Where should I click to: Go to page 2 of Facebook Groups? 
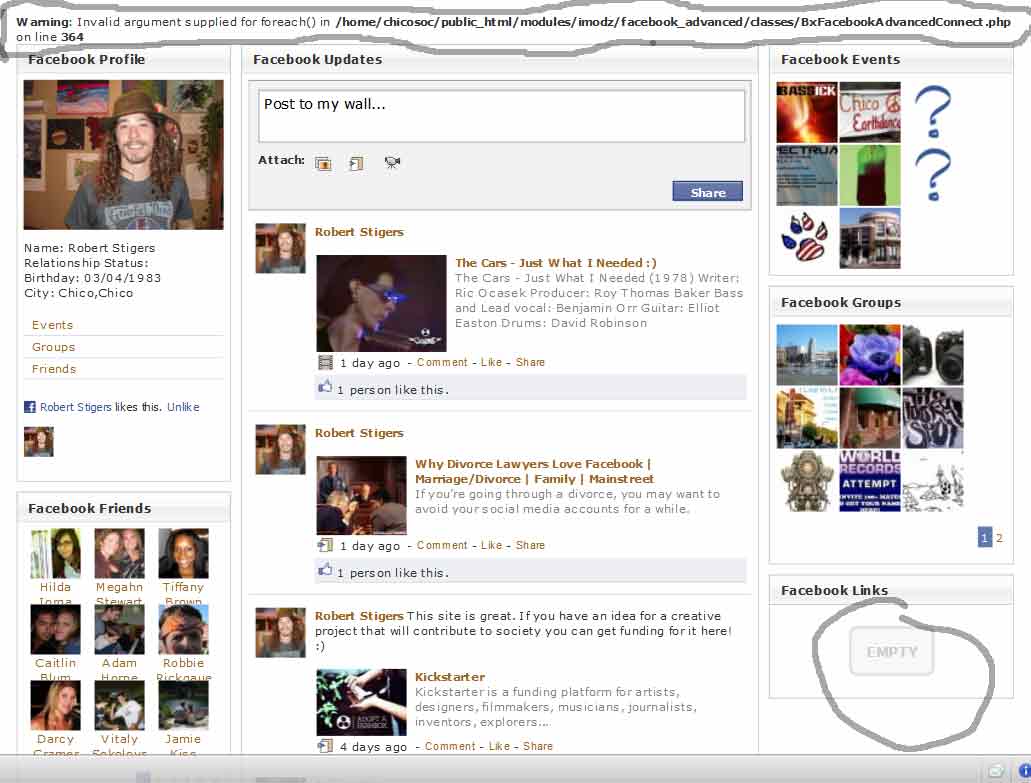coord(999,538)
